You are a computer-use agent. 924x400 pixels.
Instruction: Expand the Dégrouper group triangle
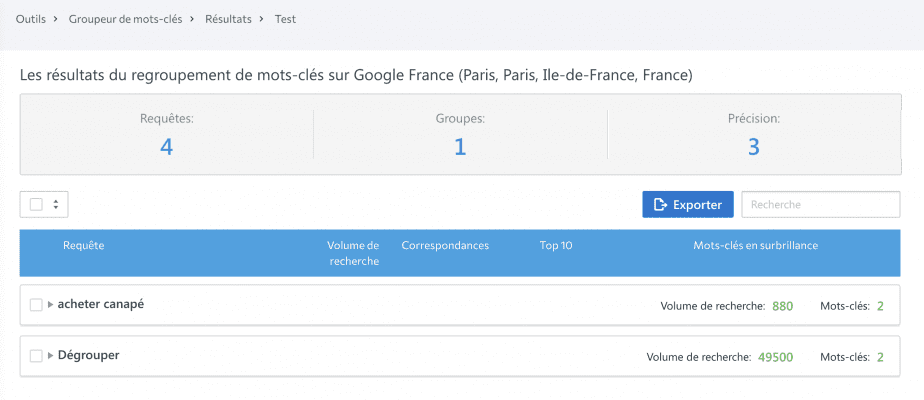coord(51,356)
